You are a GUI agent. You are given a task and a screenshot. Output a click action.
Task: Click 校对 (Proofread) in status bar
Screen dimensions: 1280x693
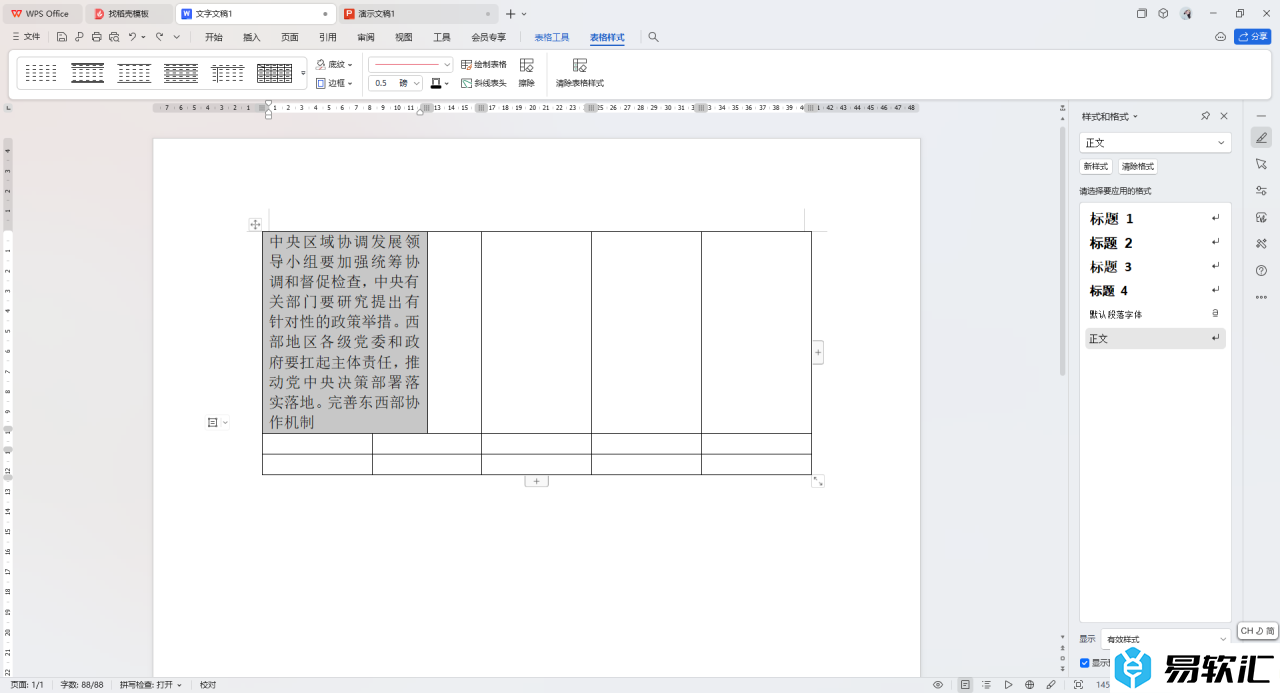(x=208, y=685)
